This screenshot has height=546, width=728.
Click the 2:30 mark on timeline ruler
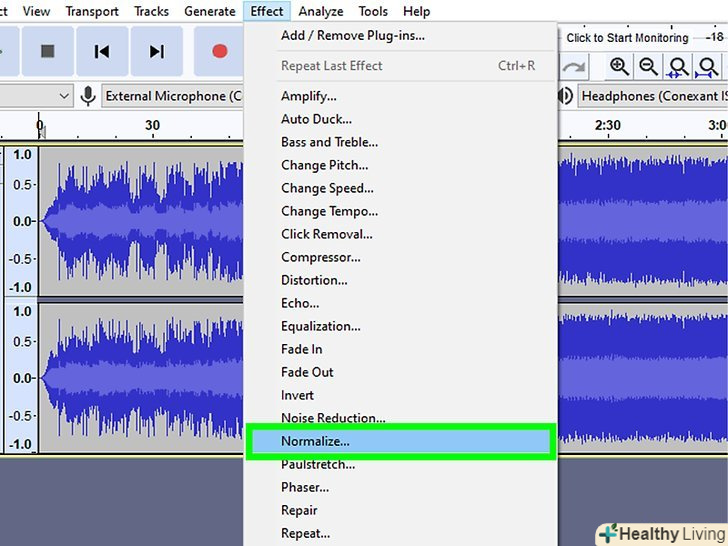point(607,125)
